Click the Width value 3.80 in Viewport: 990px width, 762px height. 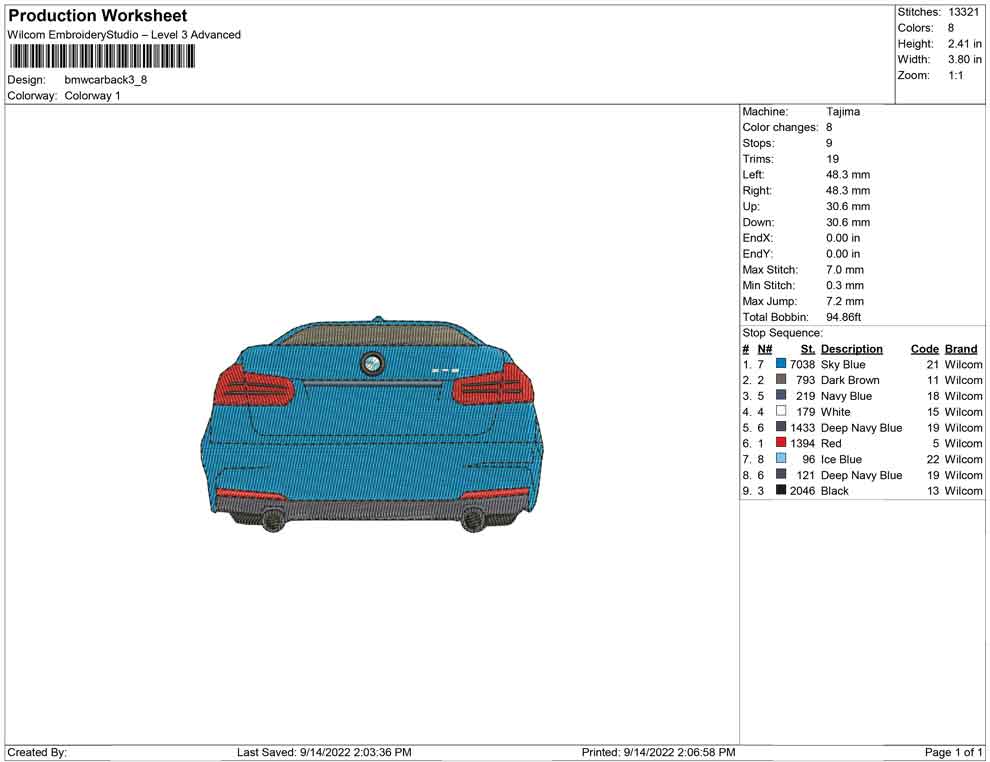coord(964,59)
